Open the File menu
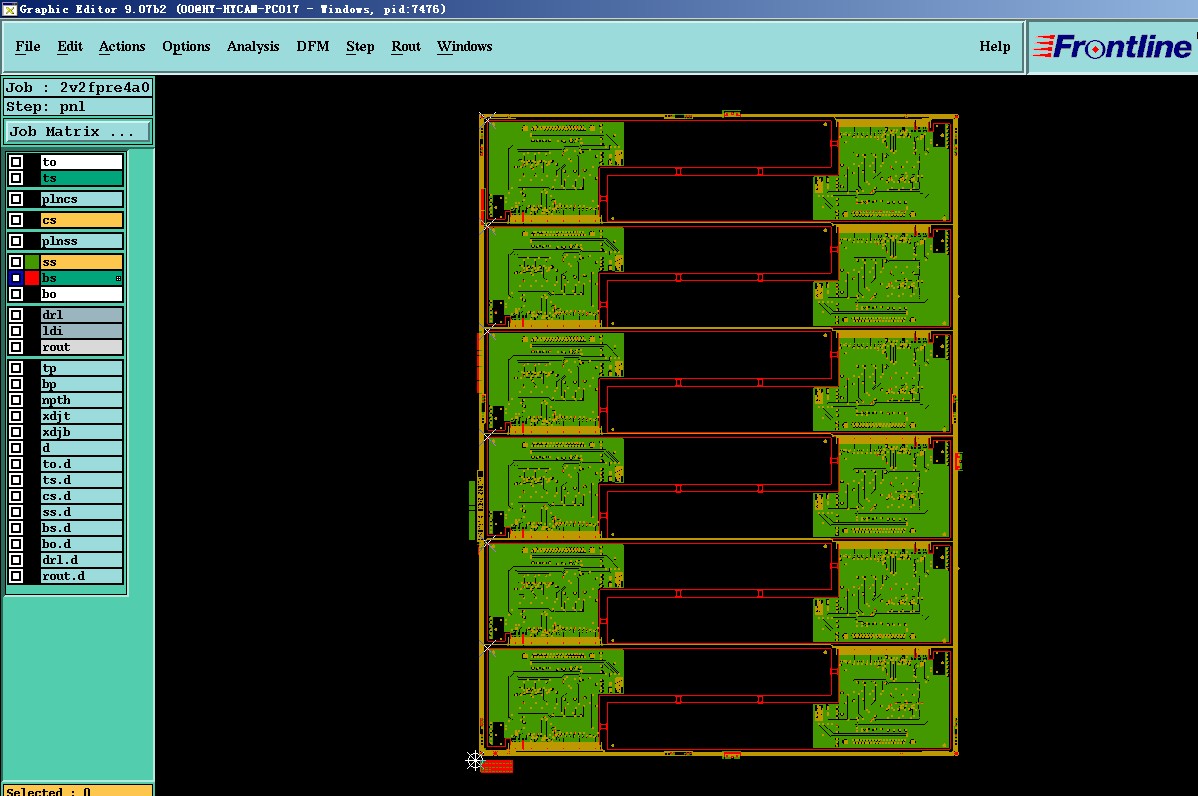The height and width of the screenshot is (796, 1198). click(x=28, y=47)
